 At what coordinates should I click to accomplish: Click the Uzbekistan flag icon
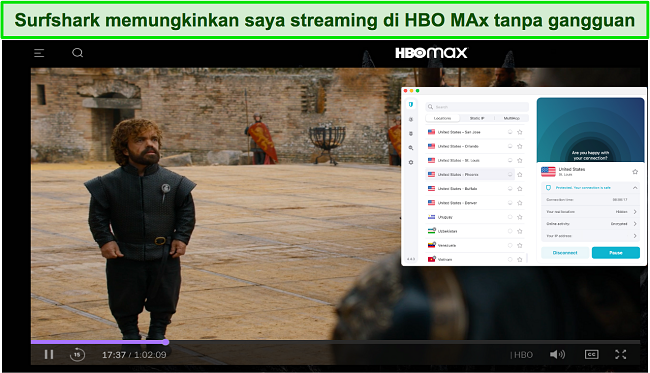point(431,231)
